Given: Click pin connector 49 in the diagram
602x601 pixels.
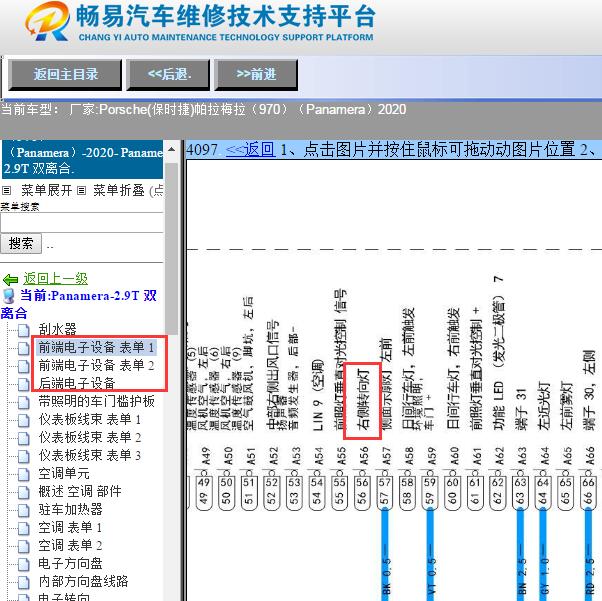Looking at the screenshot, I should pos(203,492).
